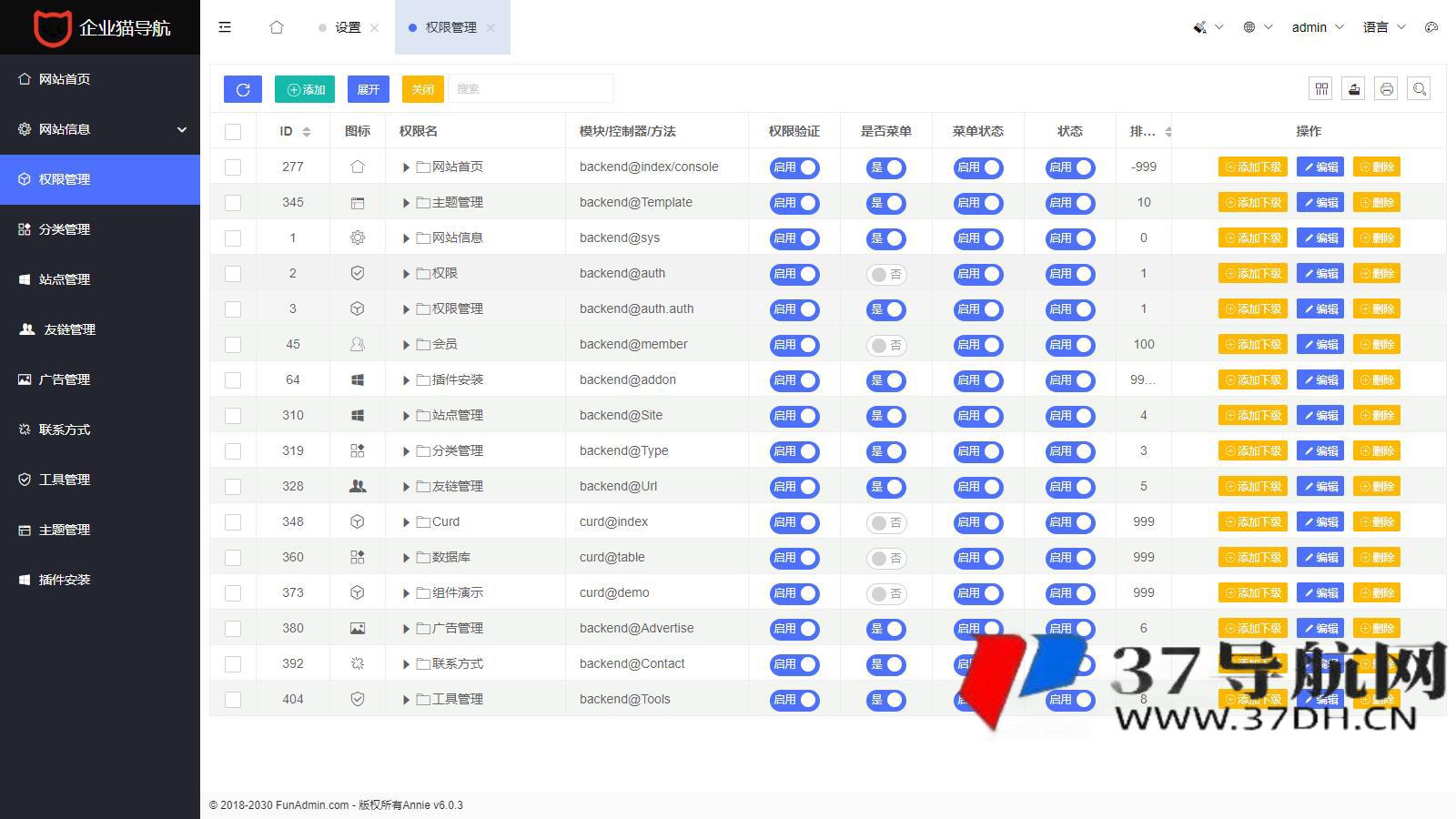Click the blue refresh table icon

pyautogui.click(x=242, y=89)
